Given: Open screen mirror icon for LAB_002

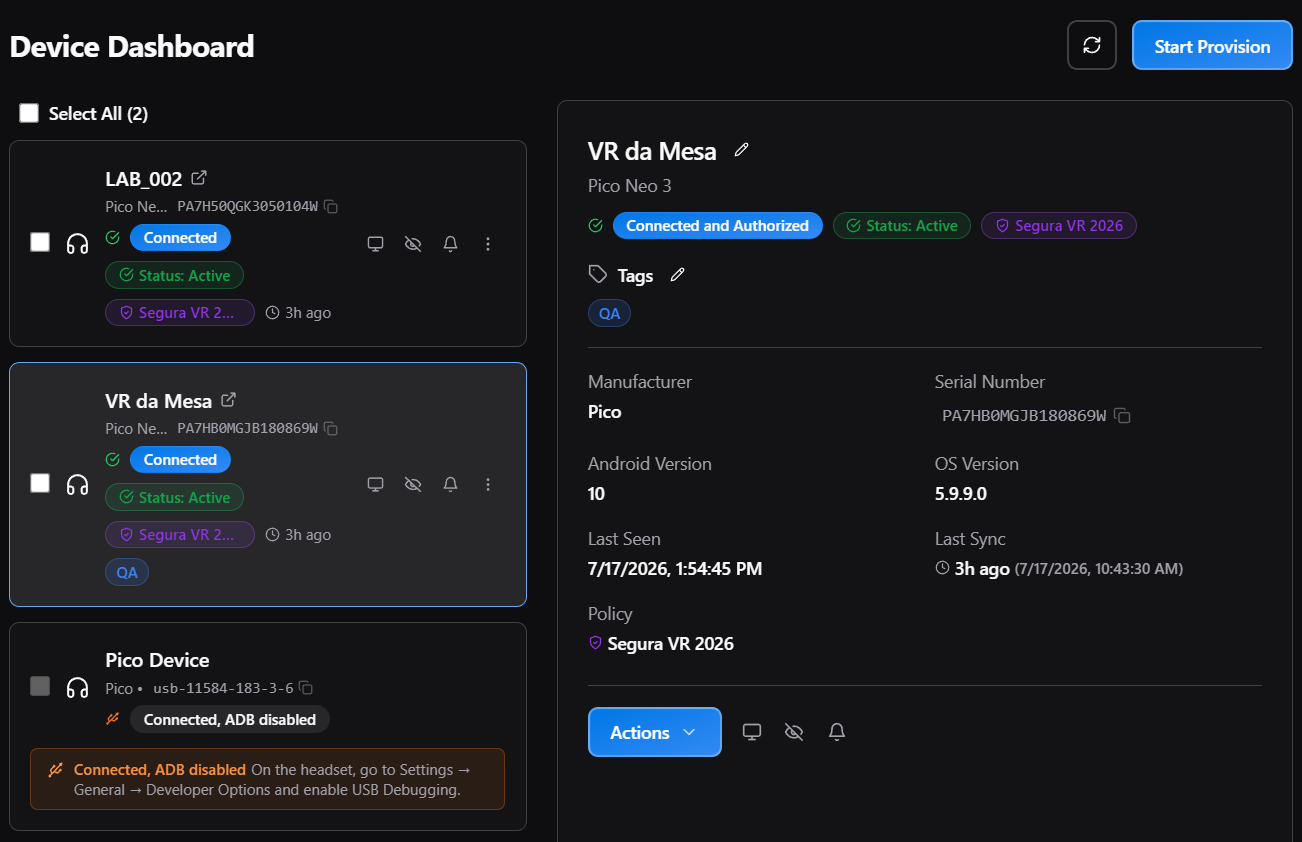Looking at the screenshot, I should 376,244.
